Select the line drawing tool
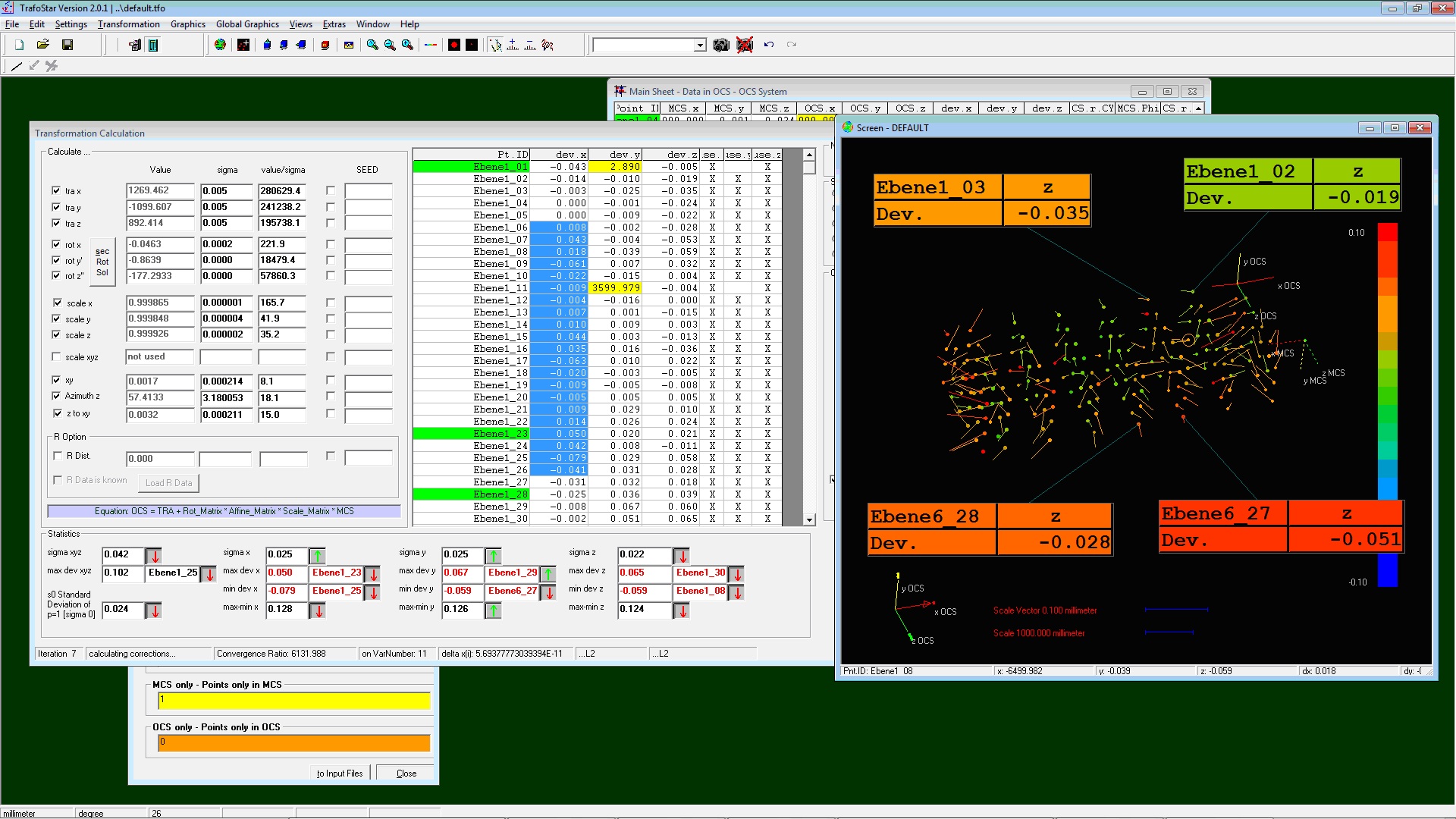 click(x=17, y=66)
